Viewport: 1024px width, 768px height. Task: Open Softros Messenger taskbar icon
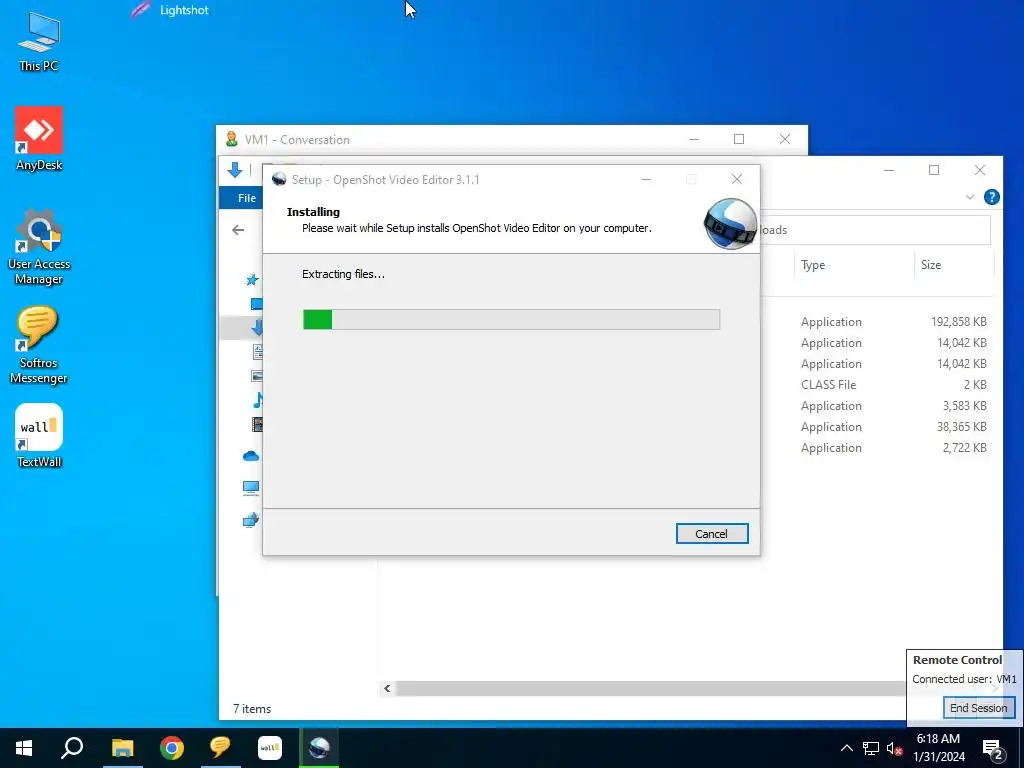(220, 748)
